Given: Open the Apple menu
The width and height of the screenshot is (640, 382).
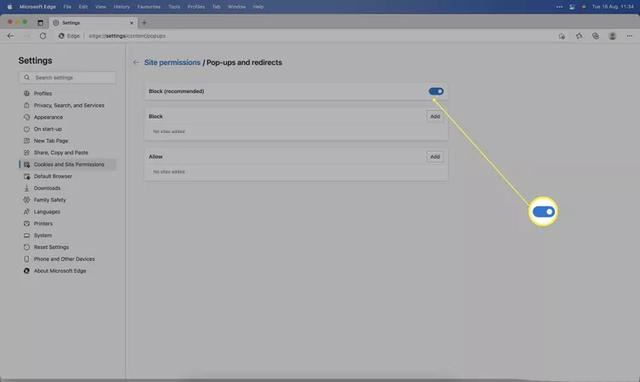Looking at the screenshot, I should click(9, 7).
